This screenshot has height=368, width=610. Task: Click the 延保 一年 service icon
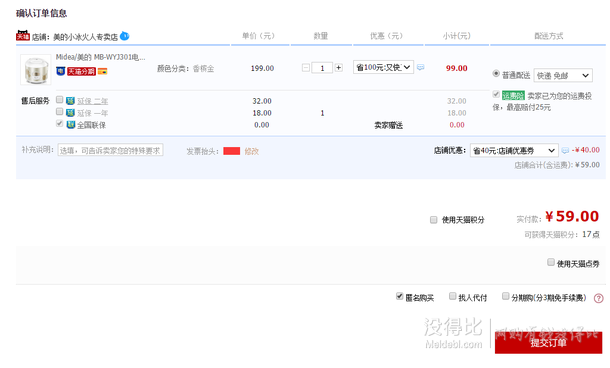70,113
